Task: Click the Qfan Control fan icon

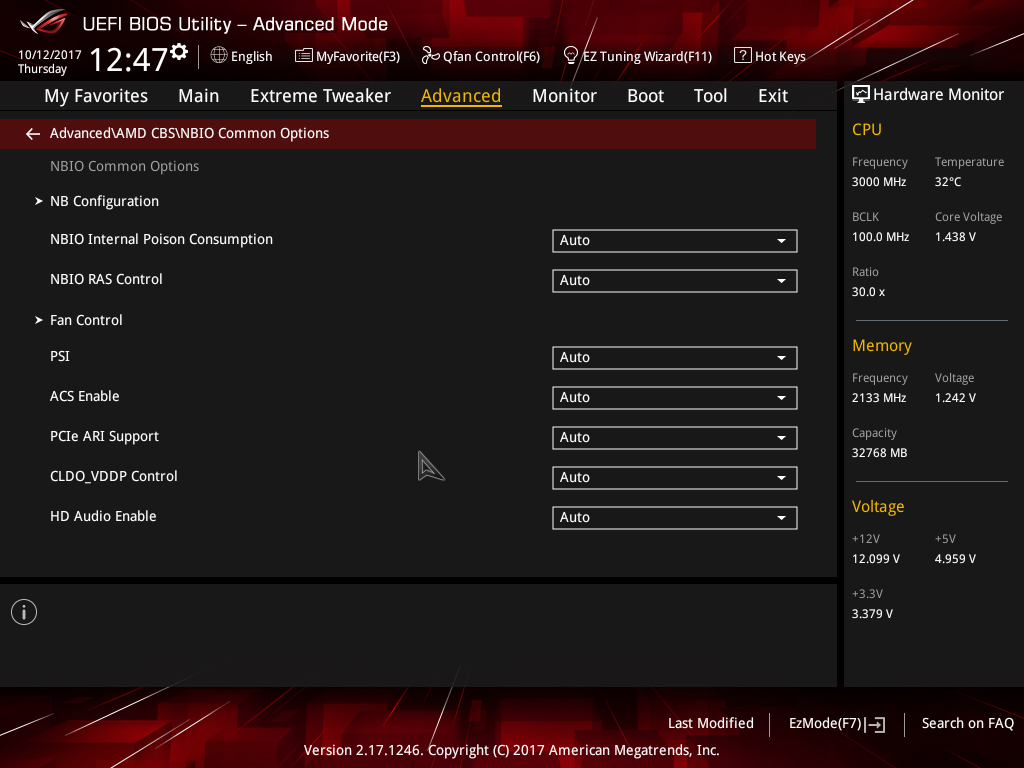Action: [x=430, y=56]
